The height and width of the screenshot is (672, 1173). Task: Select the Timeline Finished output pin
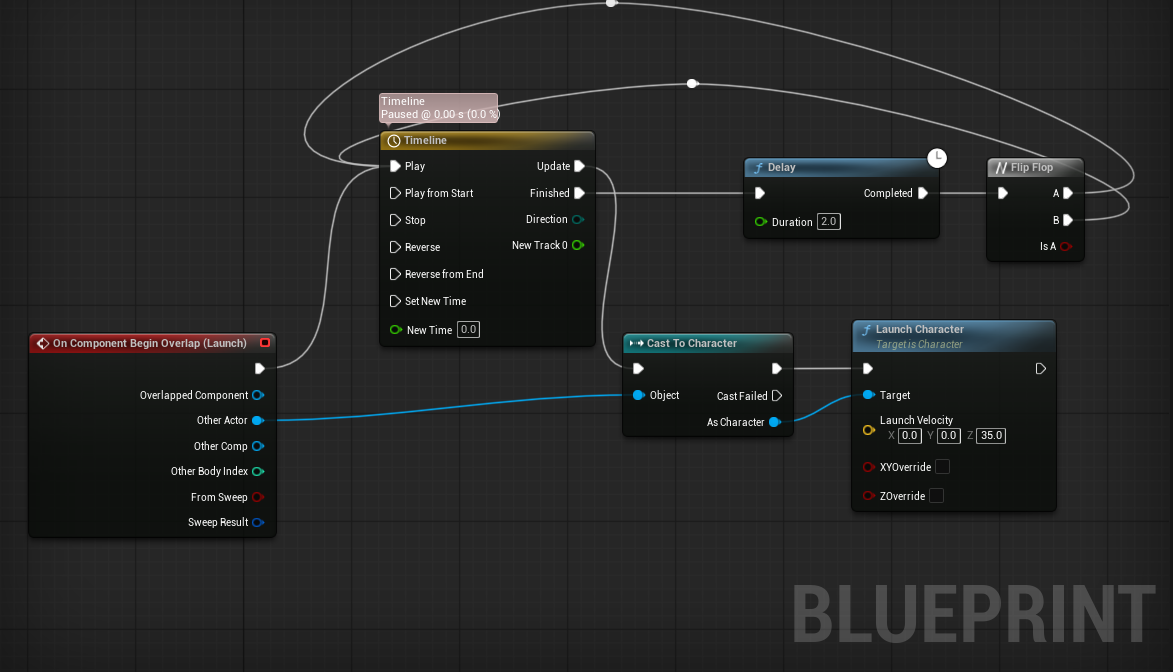(x=579, y=193)
